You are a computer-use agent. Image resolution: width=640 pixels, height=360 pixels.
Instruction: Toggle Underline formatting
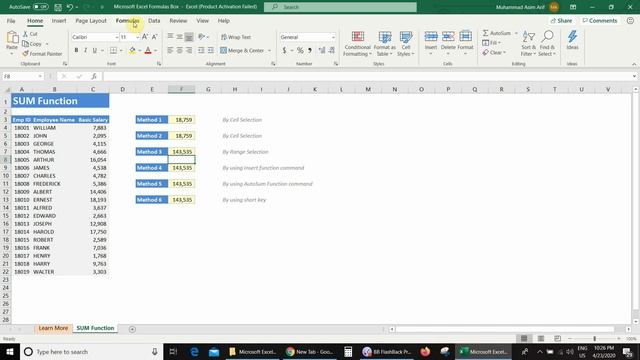point(95,50)
